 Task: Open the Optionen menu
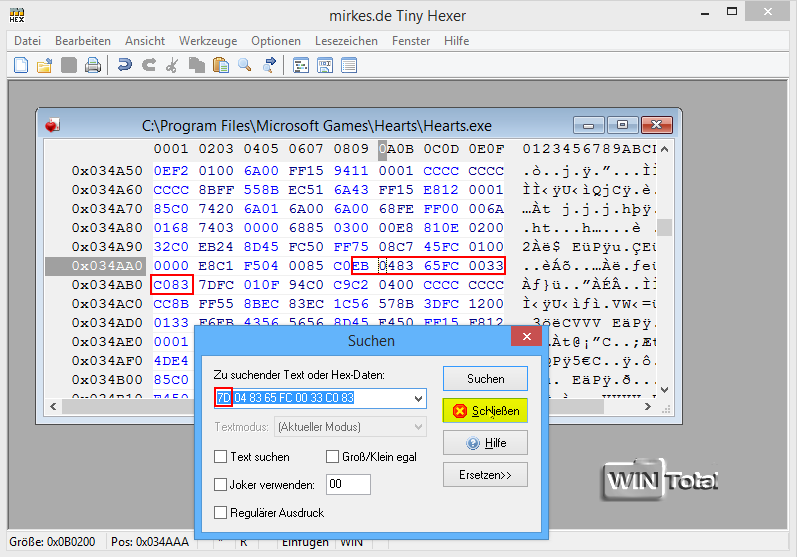[276, 41]
